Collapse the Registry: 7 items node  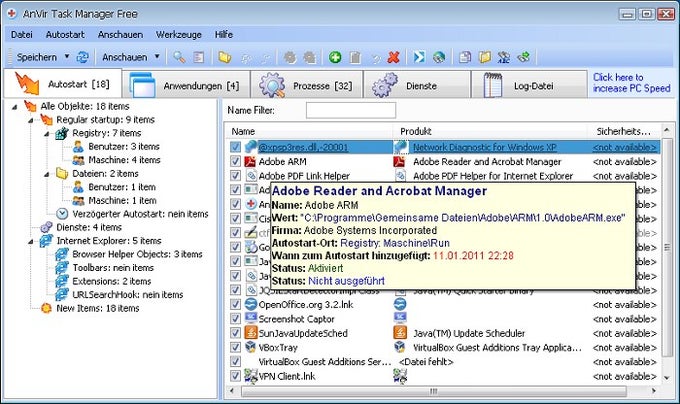tap(46, 134)
